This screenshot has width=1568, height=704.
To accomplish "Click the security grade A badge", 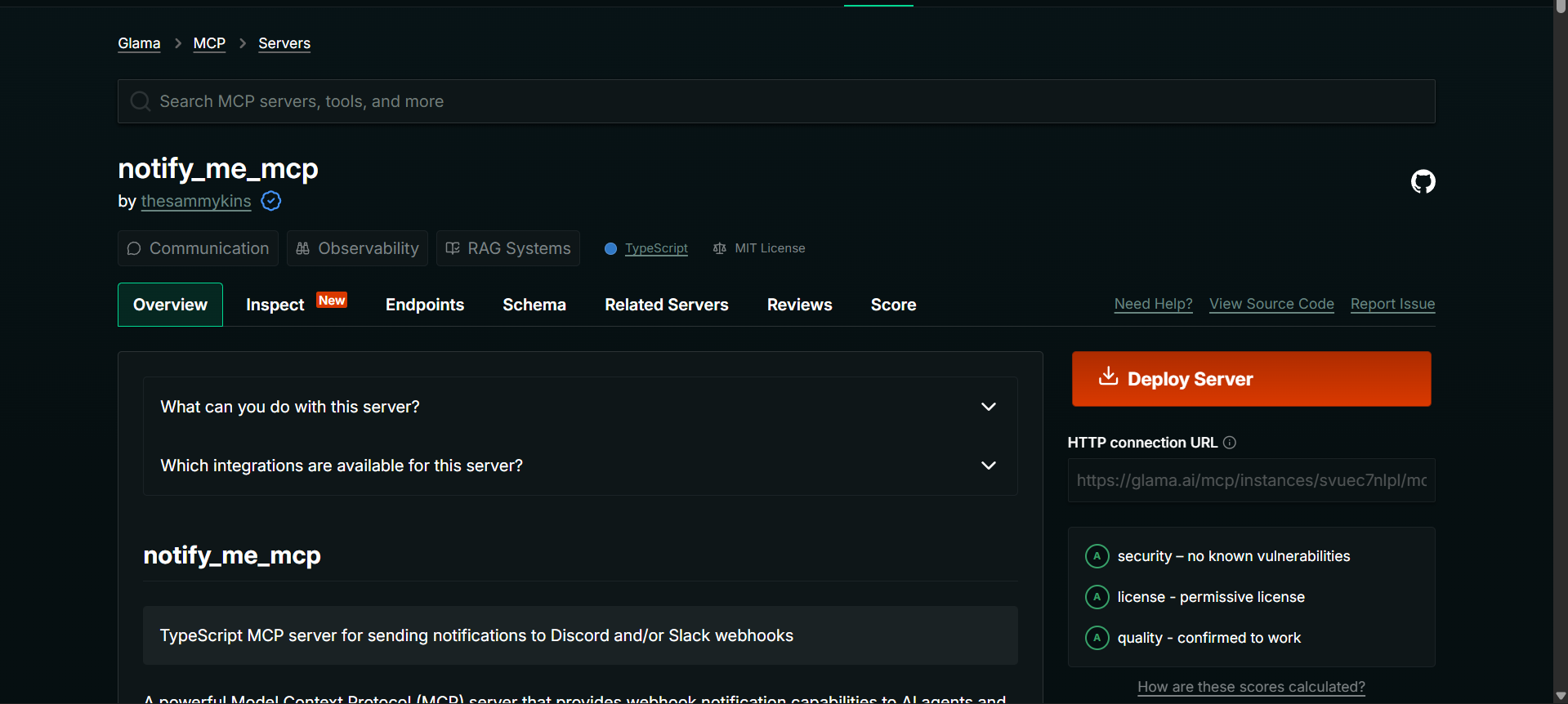I will pyautogui.click(x=1097, y=556).
